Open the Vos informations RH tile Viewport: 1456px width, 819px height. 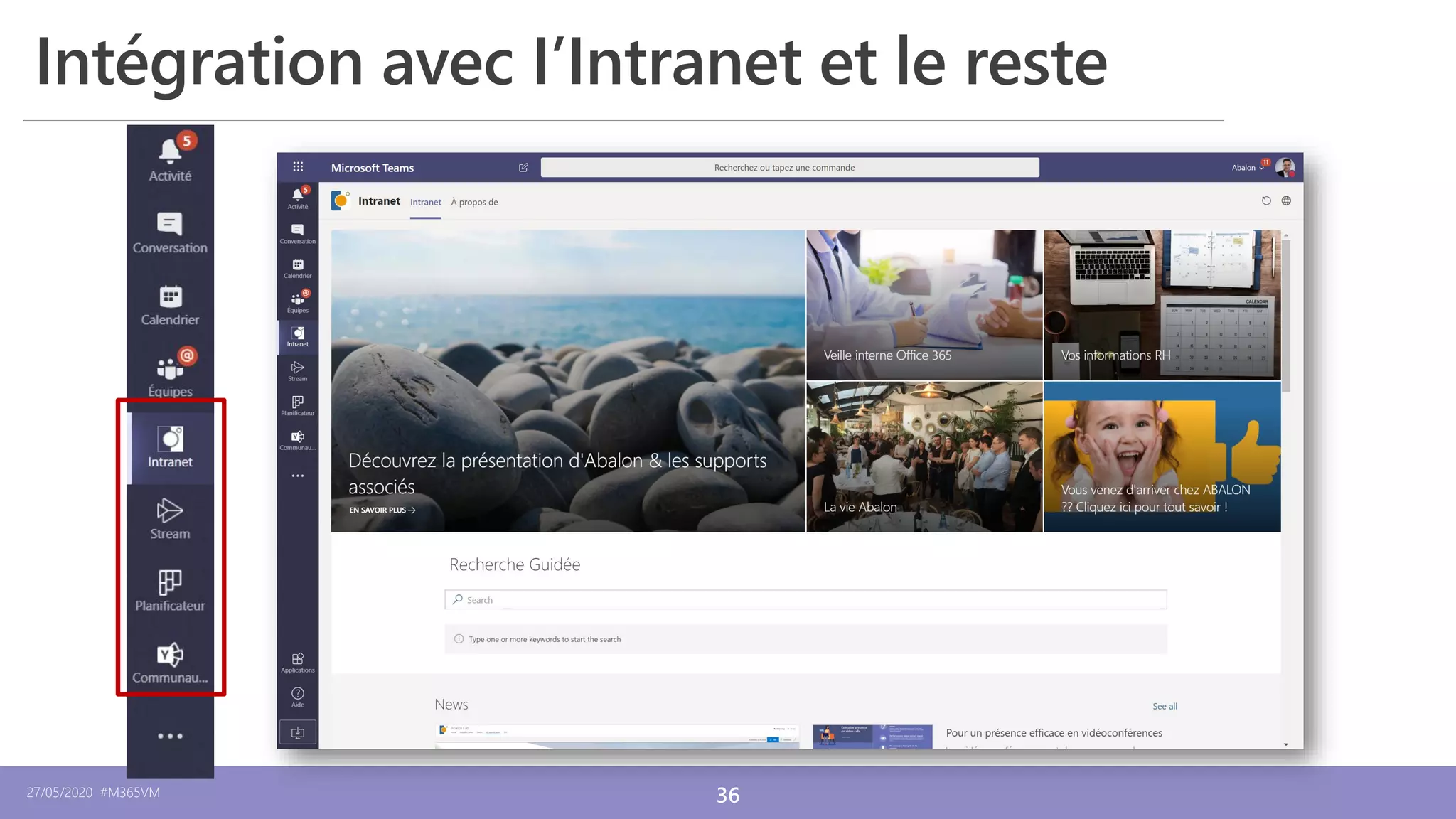1162,304
